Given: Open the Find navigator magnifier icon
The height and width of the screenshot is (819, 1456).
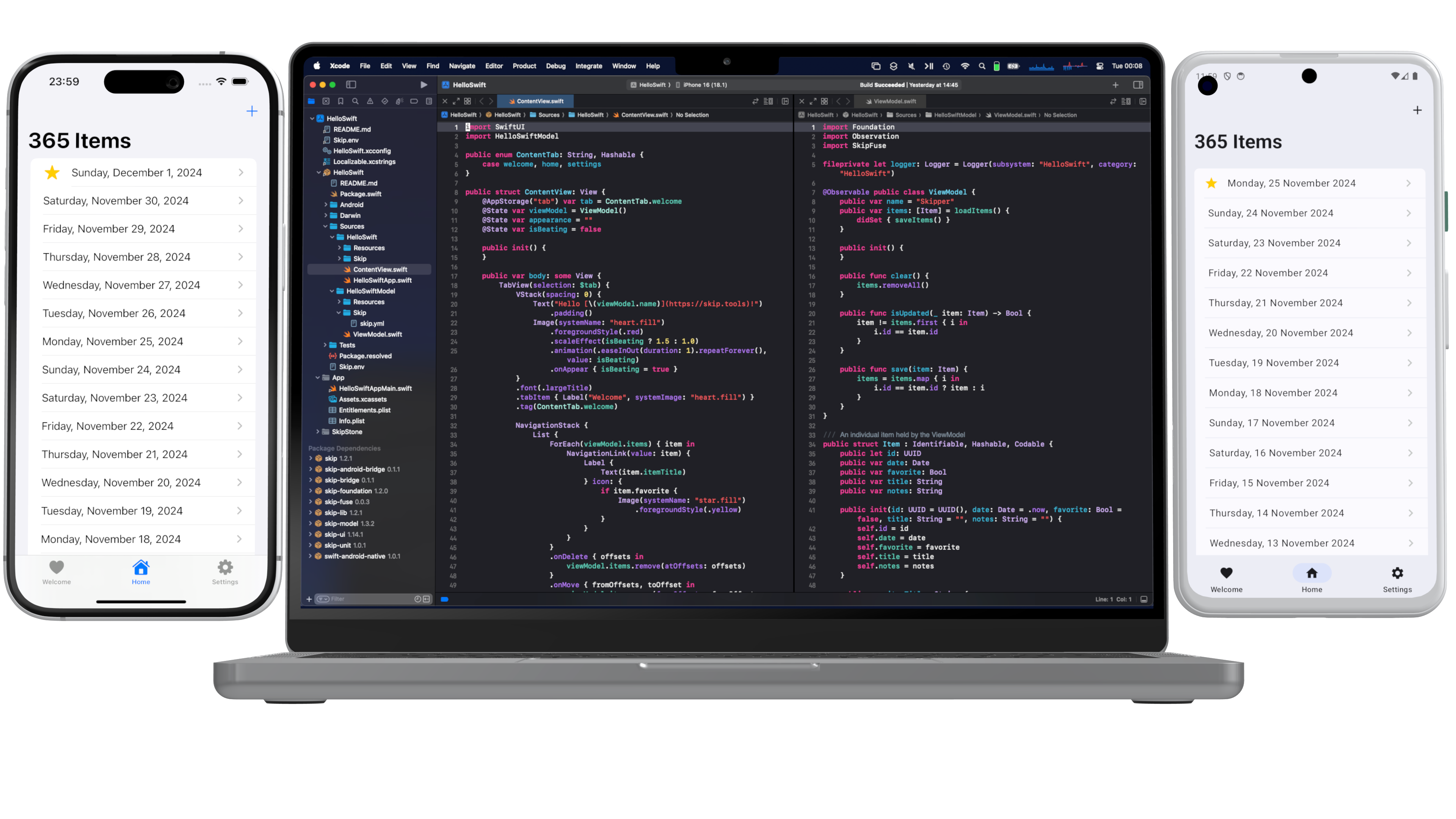Looking at the screenshot, I should [356, 101].
